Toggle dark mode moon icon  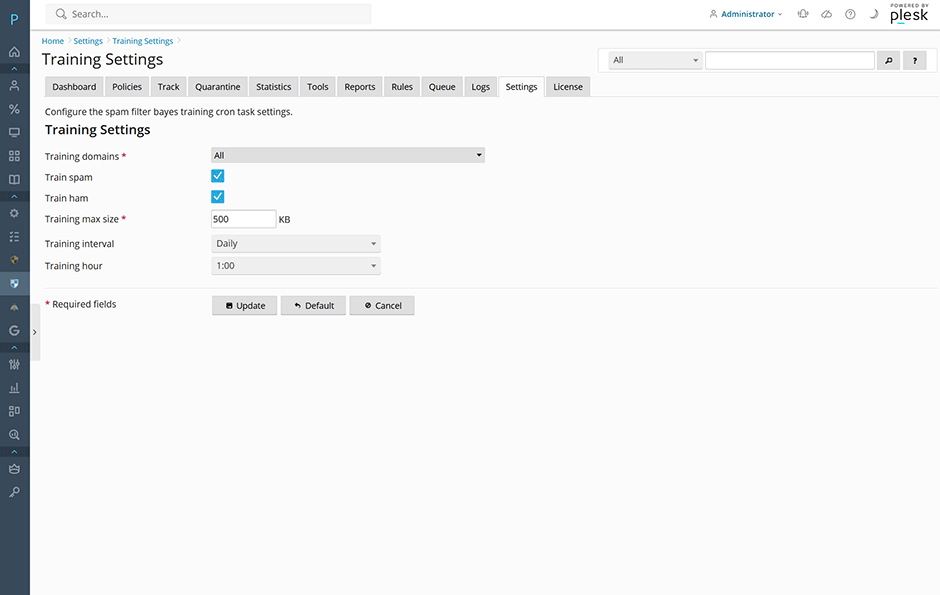pyautogui.click(x=873, y=14)
